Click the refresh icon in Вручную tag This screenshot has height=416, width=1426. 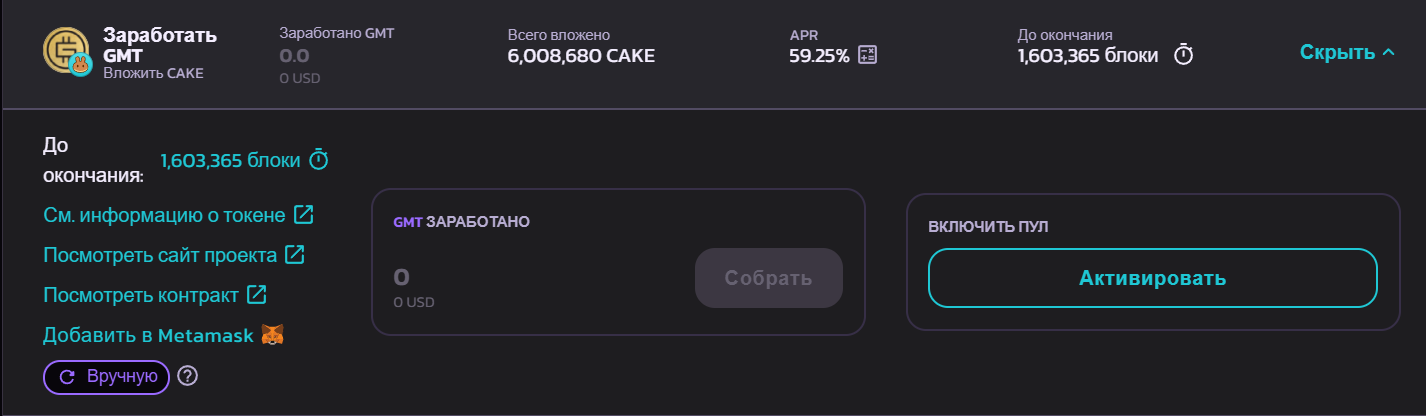click(x=68, y=377)
